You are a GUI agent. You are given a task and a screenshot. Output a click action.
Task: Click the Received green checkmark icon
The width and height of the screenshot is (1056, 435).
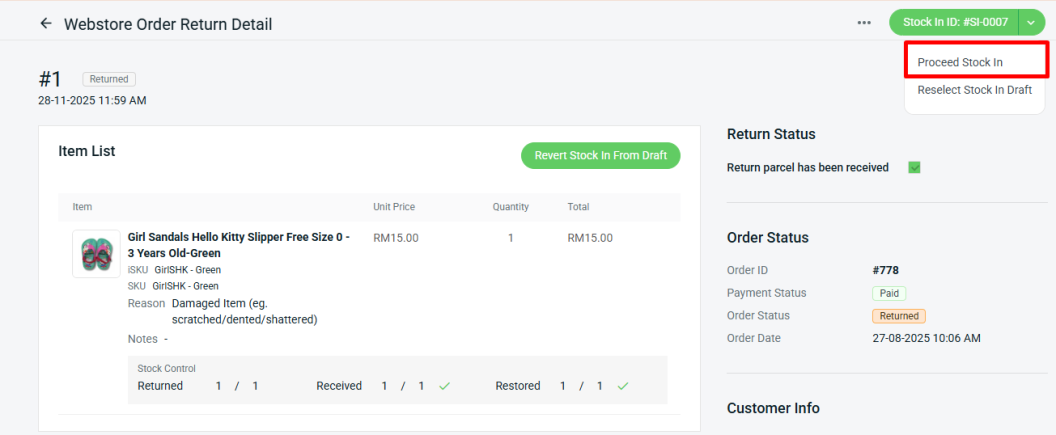(x=444, y=386)
